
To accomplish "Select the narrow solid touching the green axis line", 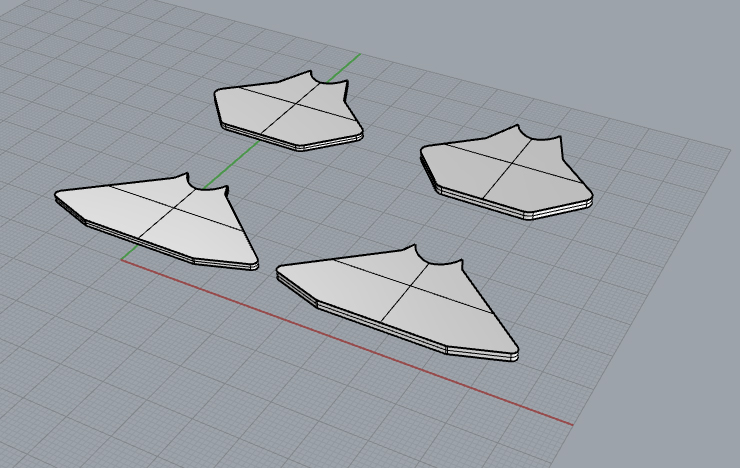I will (288, 113).
